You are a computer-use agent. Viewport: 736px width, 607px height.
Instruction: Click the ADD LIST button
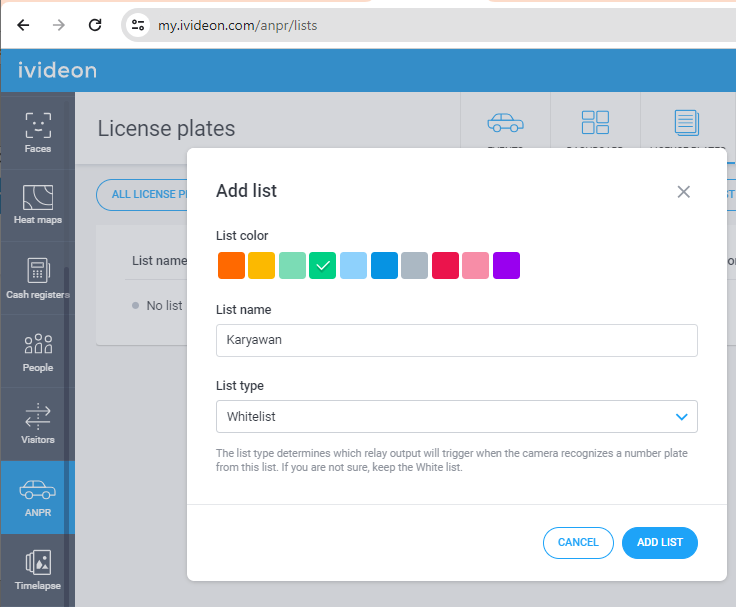[x=659, y=543]
